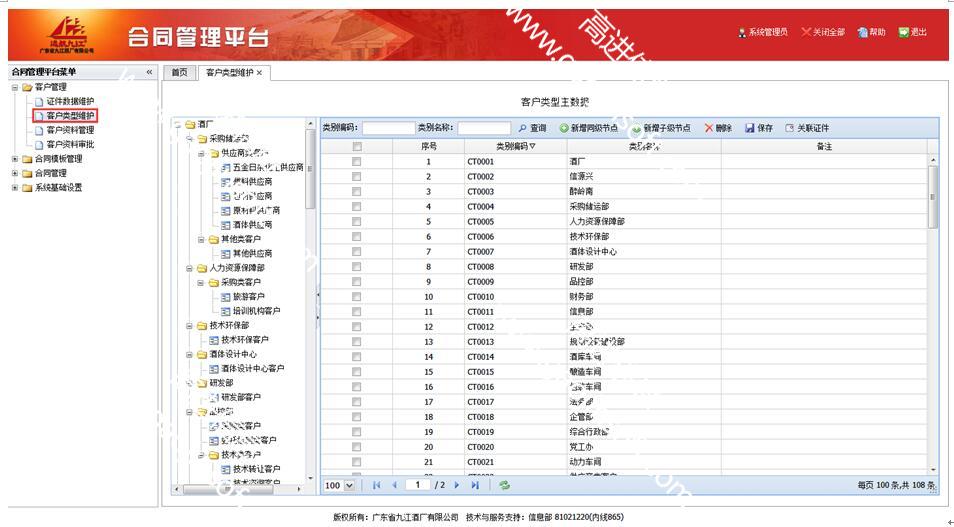Click the 查询 search magnifier icon

522,128
